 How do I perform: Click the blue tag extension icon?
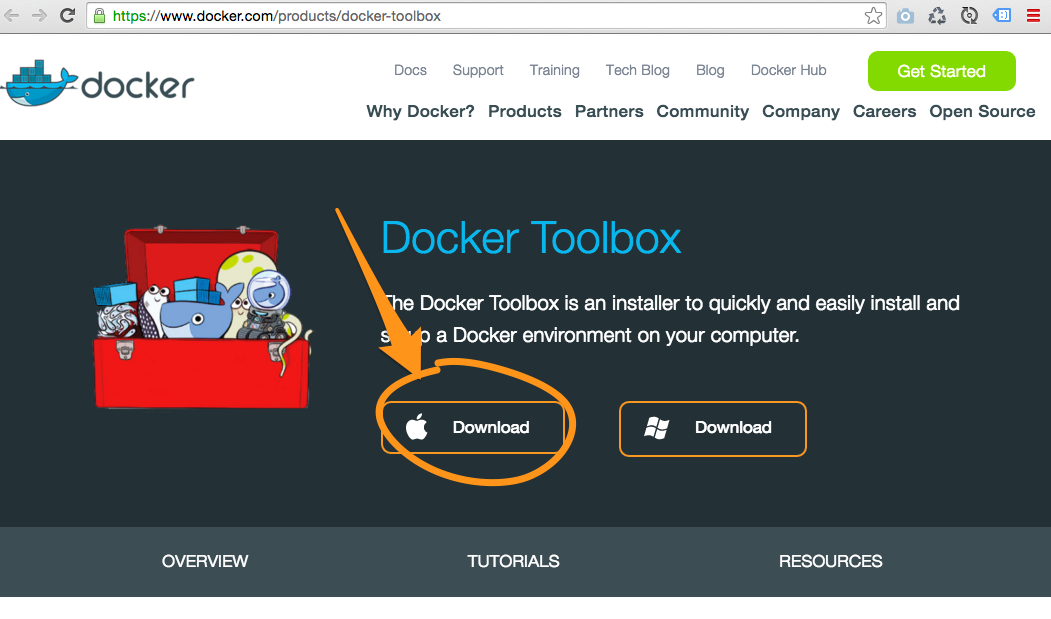1001,15
